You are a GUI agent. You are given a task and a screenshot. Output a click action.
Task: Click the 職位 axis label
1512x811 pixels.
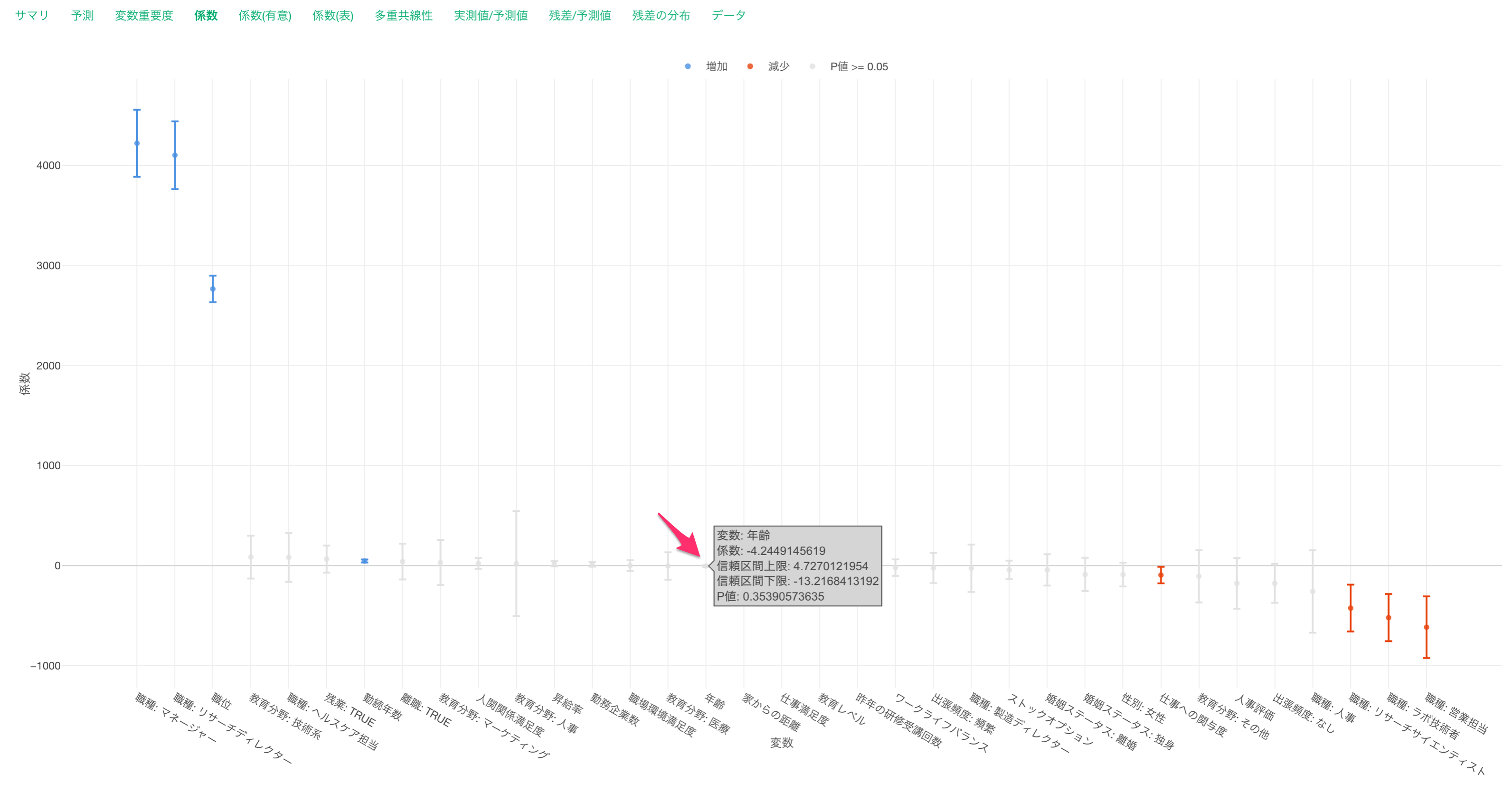pos(221,701)
